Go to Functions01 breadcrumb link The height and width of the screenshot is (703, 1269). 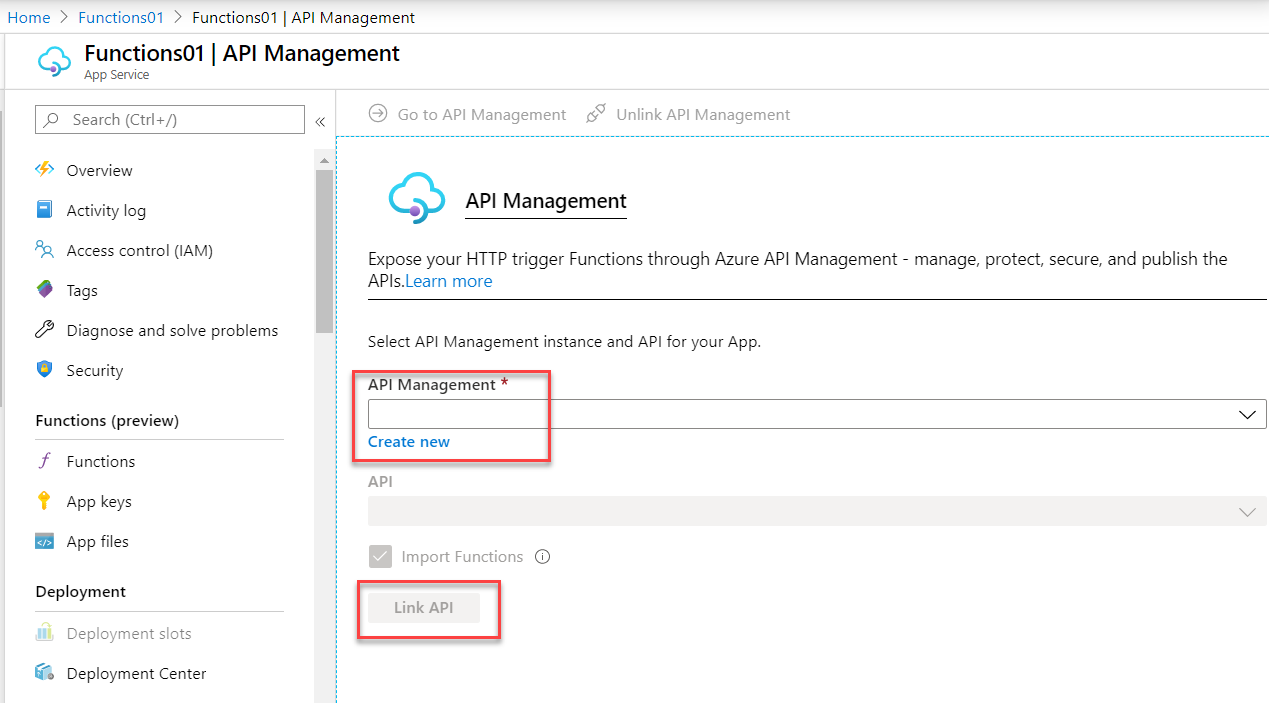pyautogui.click(x=121, y=17)
